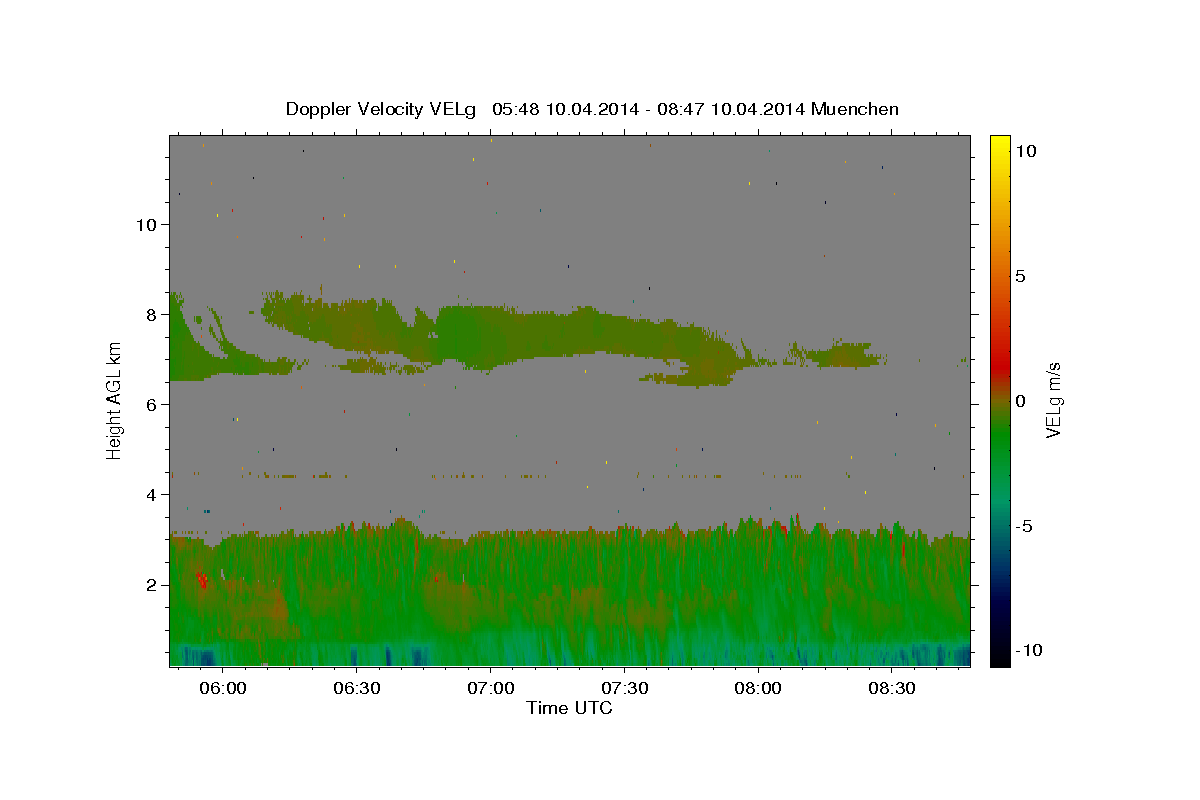Click the height tick label 6
Viewport: 1200px width, 800px height.
154,404
